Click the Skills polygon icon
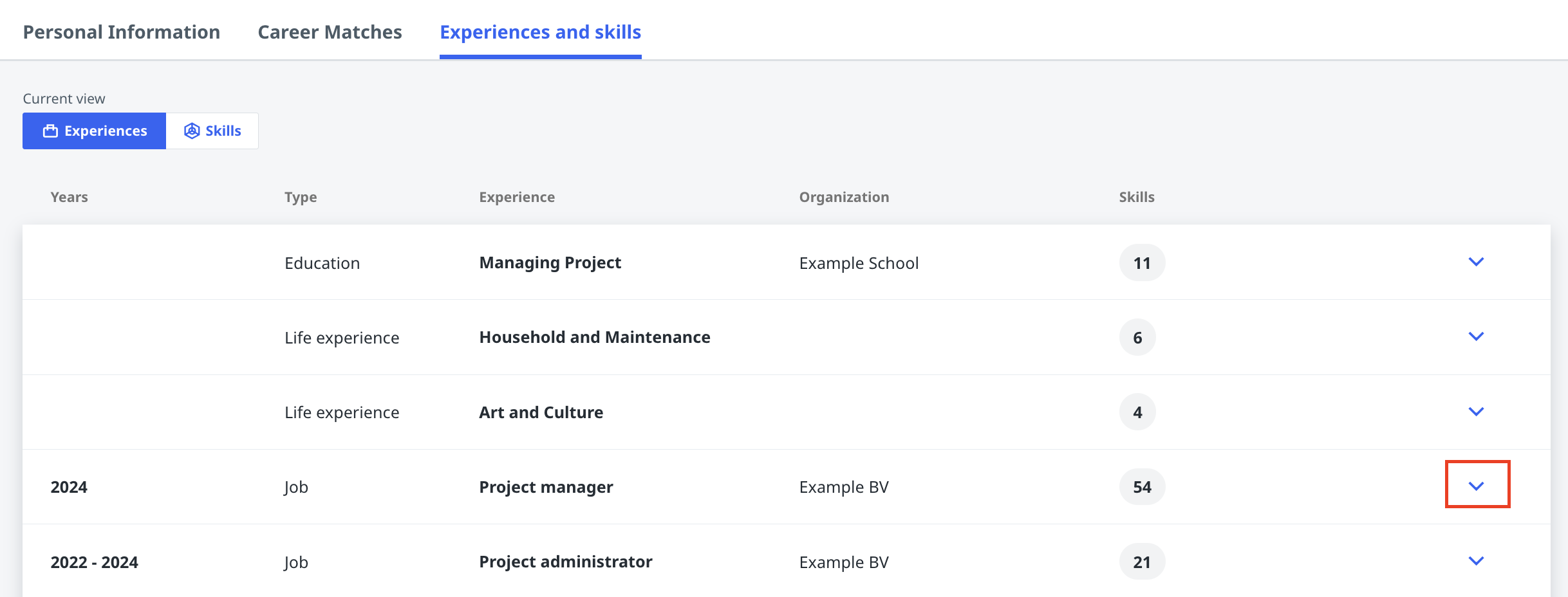The image size is (1568, 597). (192, 131)
